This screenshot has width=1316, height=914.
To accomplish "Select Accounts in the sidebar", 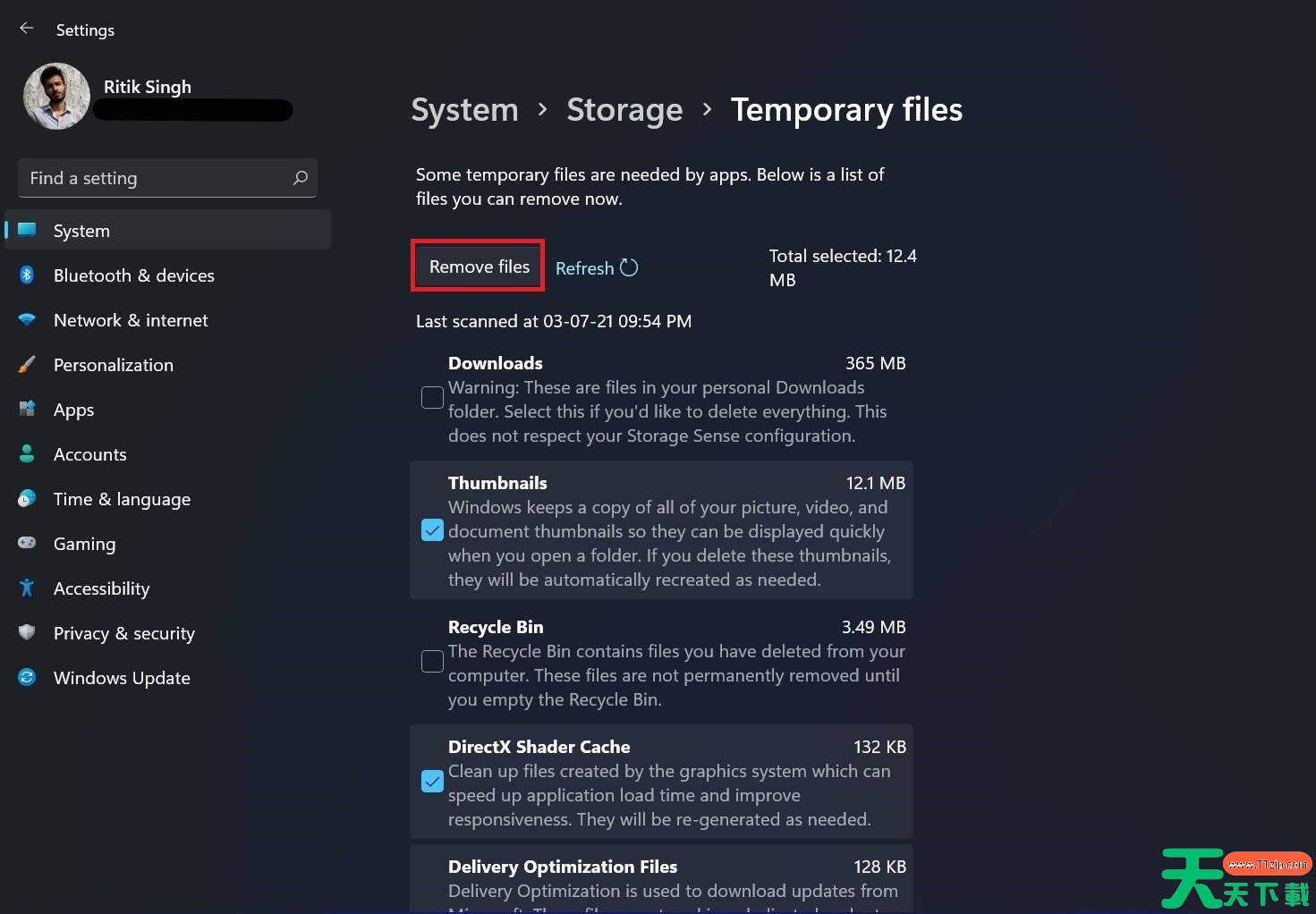I will pyautogui.click(x=168, y=453).
